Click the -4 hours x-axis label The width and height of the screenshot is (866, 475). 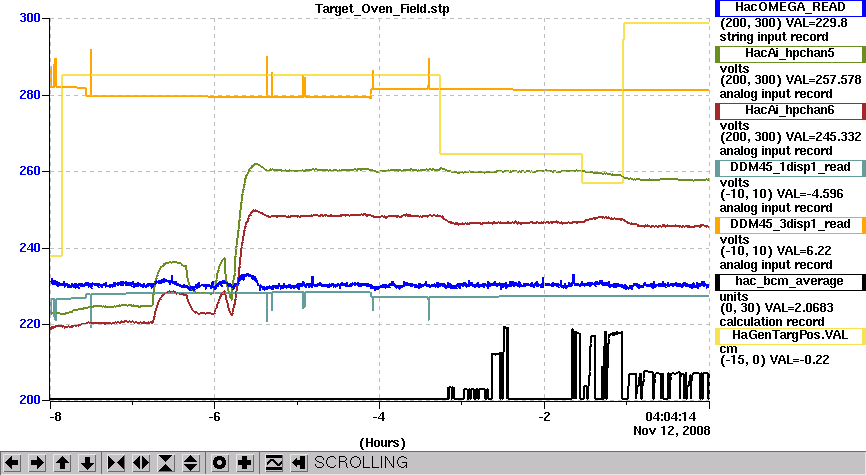[x=379, y=417]
